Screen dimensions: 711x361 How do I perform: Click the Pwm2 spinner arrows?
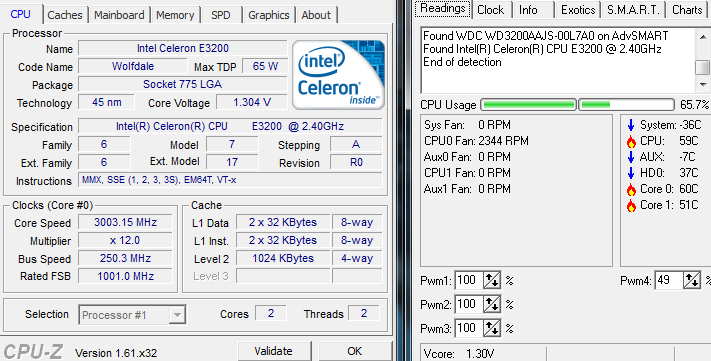coord(492,304)
